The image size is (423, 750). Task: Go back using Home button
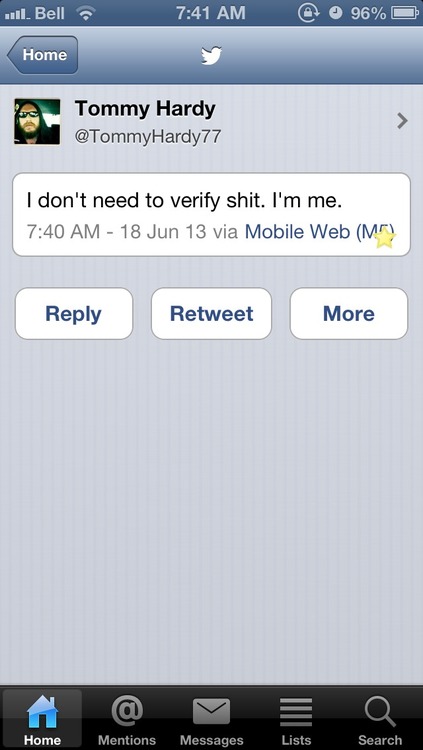click(x=43, y=55)
